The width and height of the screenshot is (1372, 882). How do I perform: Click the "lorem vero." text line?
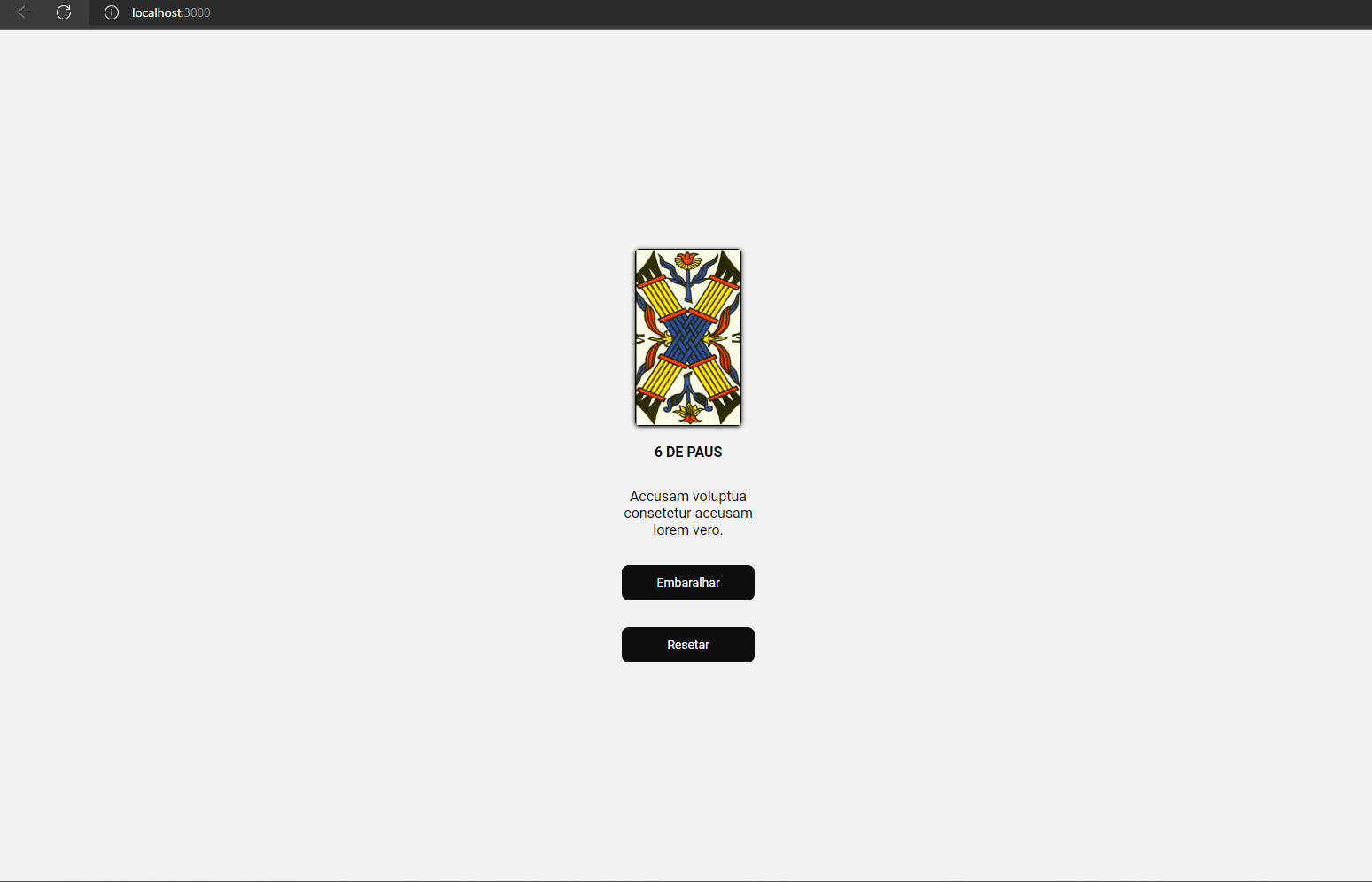pyautogui.click(x=688, y=530)
